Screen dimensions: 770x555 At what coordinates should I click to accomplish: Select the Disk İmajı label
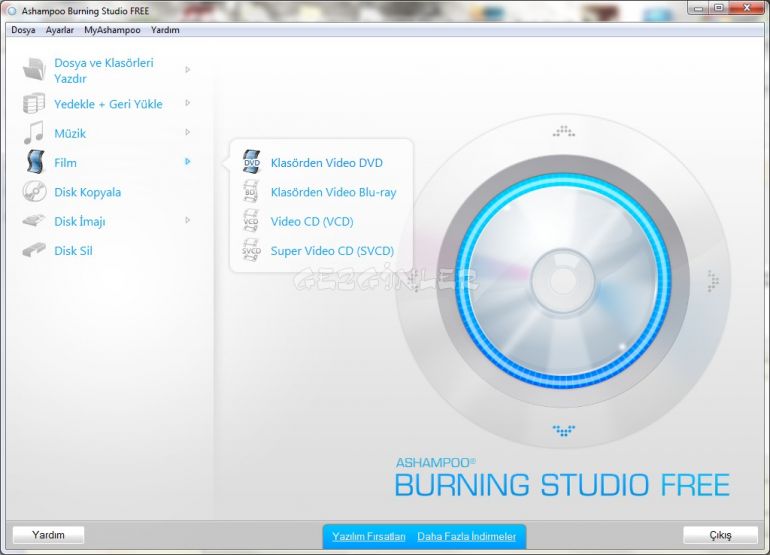point(80,222)
